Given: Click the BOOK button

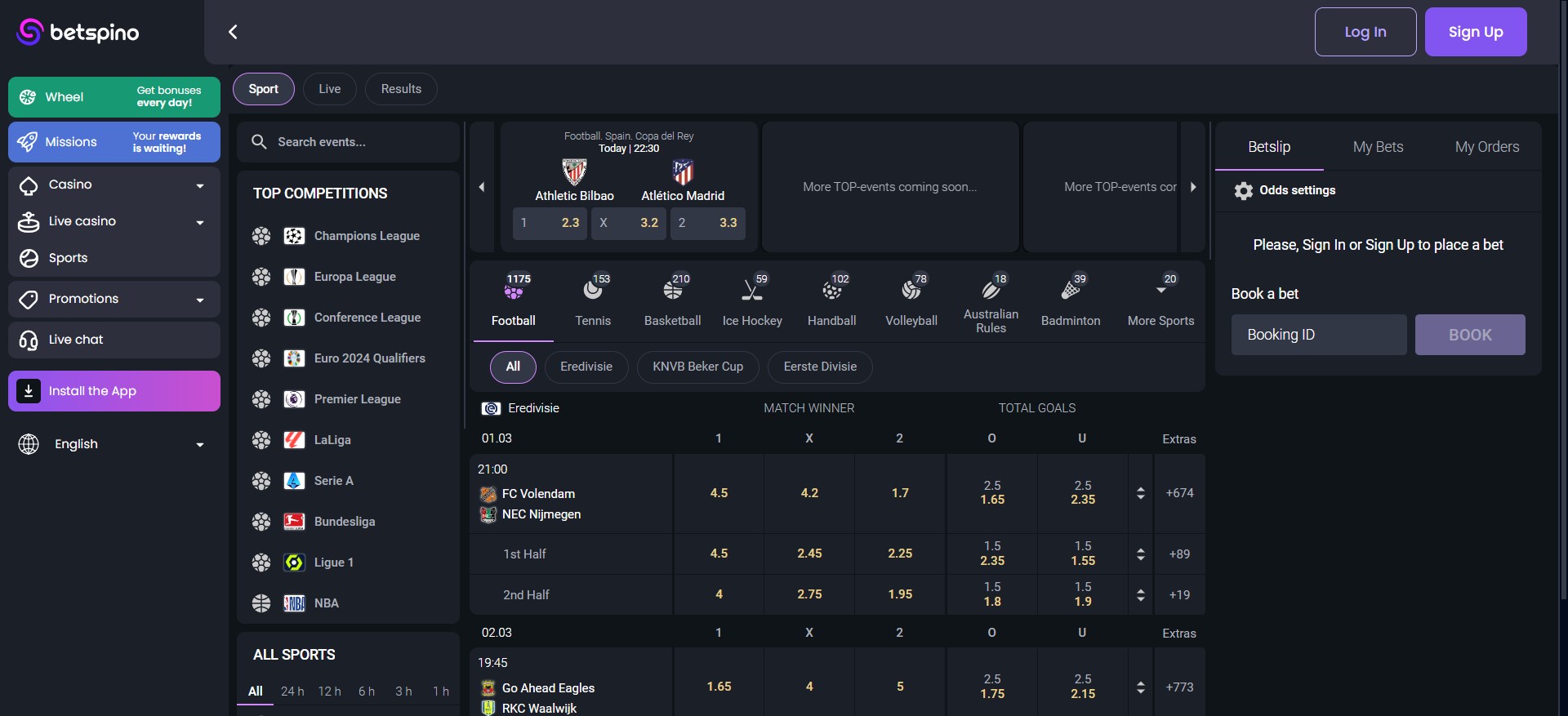Looking at the screenshot, I should 1470,335.
